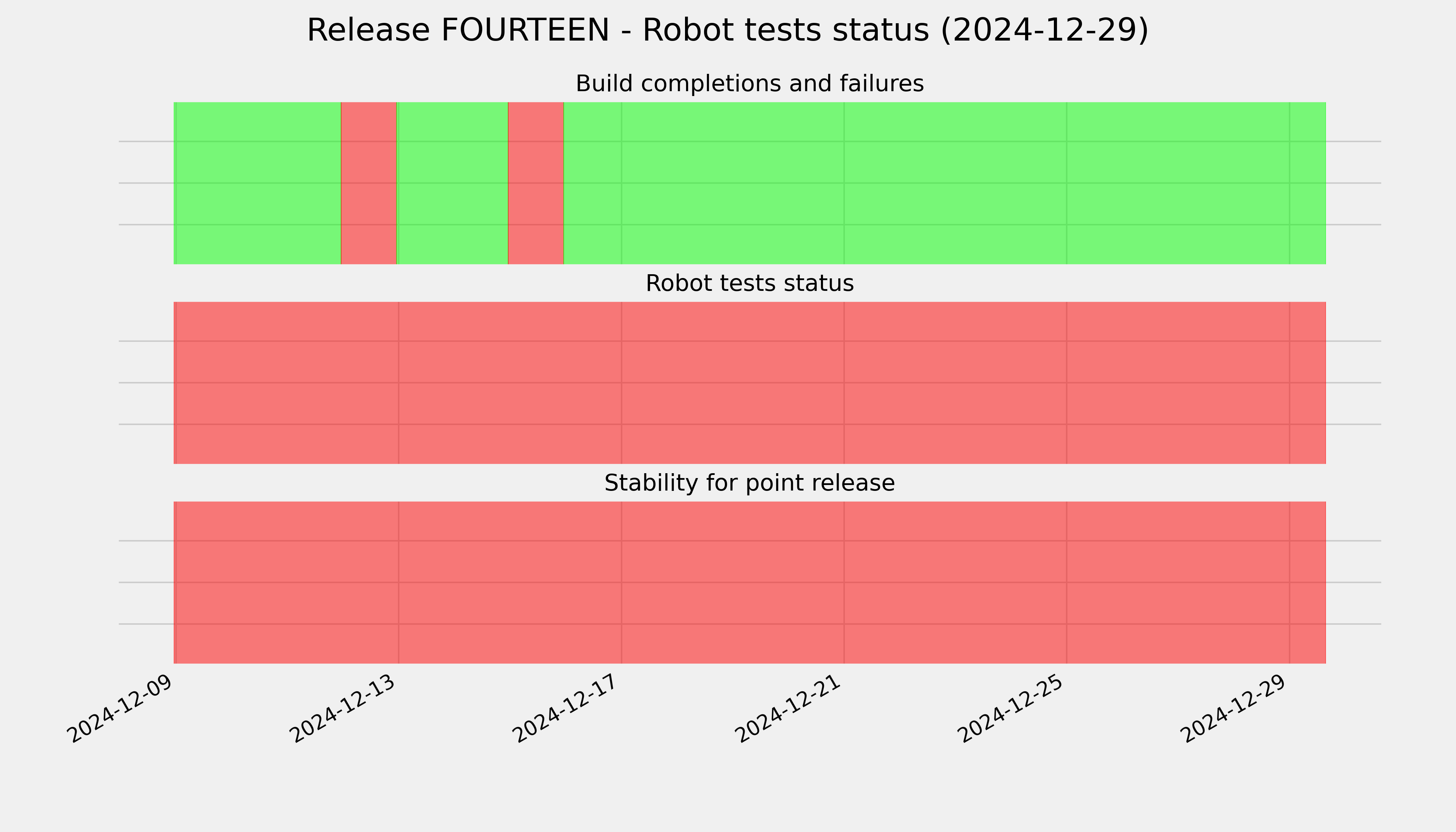Click the 2024-12-21 gridline in the Build chart
Viewport: 1456px width, 832px height.
pyautogui.click(x=844, y=183)
